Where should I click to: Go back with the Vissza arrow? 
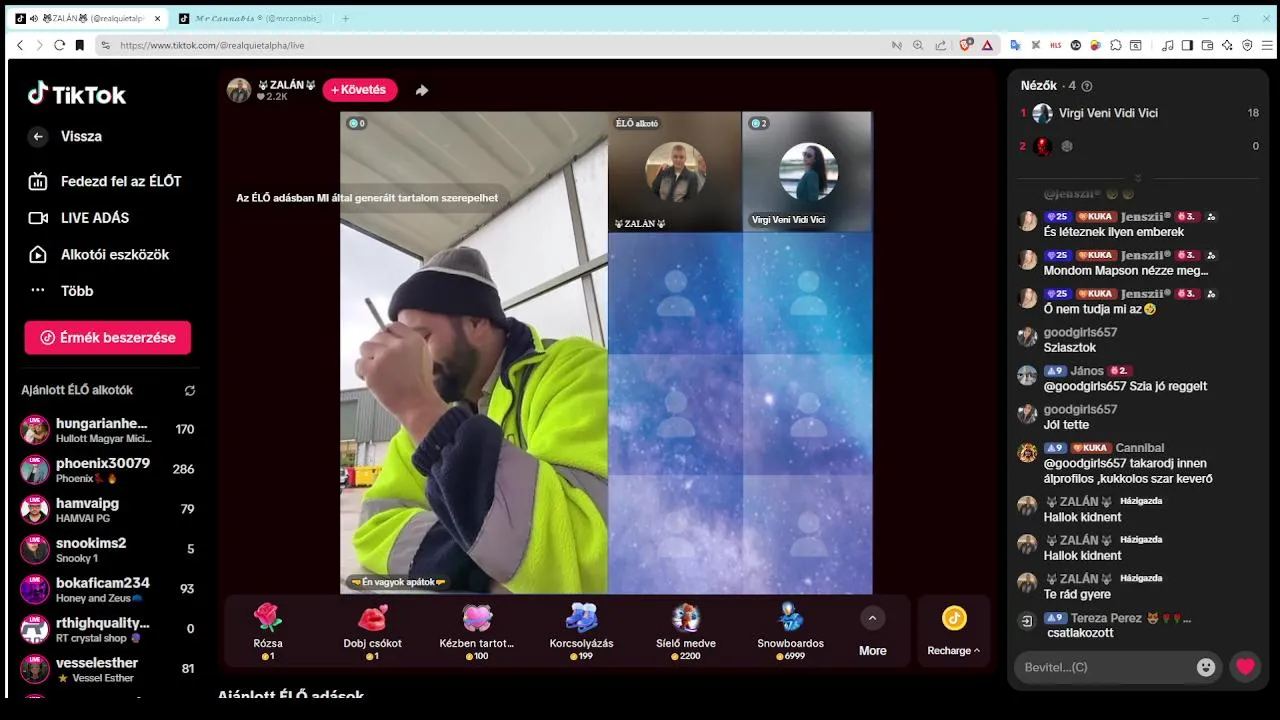[38, 137]
